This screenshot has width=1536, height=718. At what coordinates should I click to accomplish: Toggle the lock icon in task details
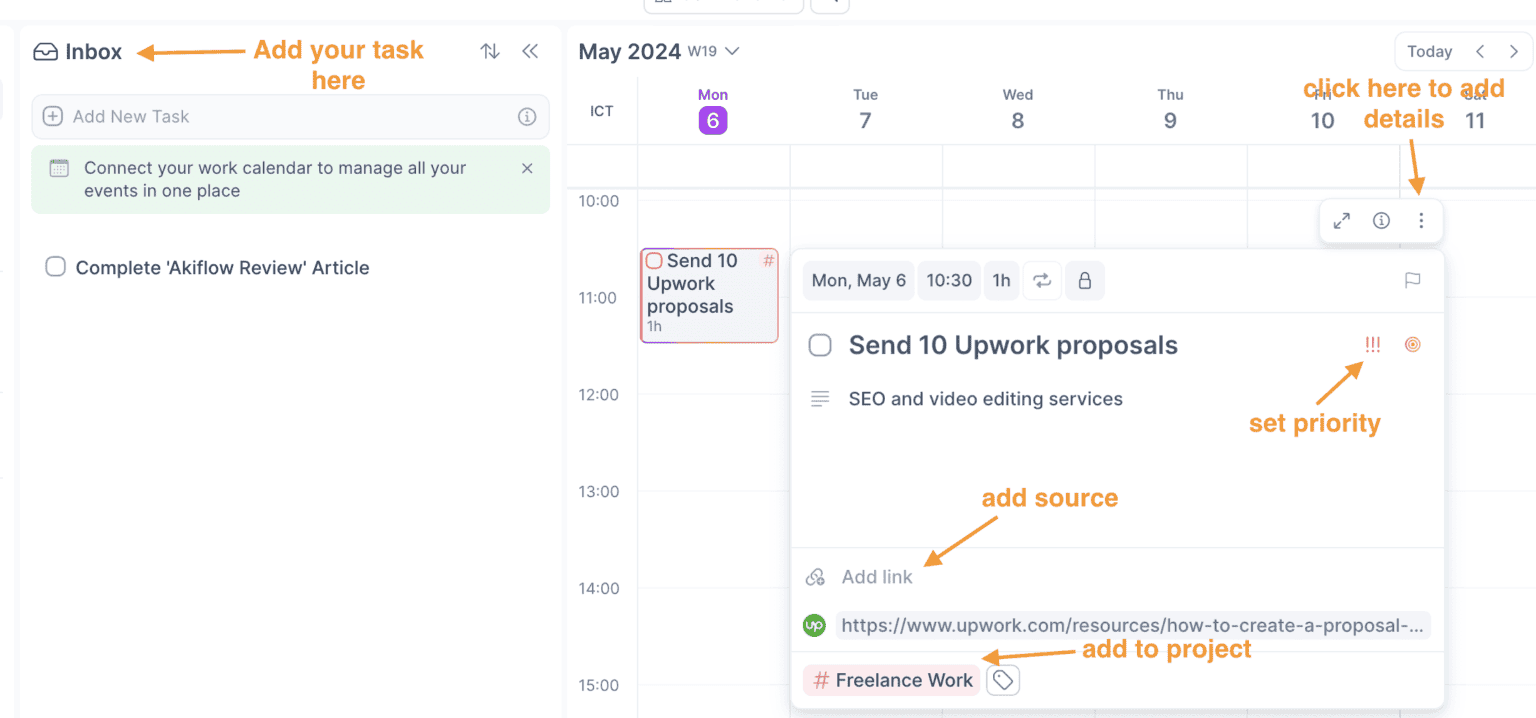(1084, 281)
